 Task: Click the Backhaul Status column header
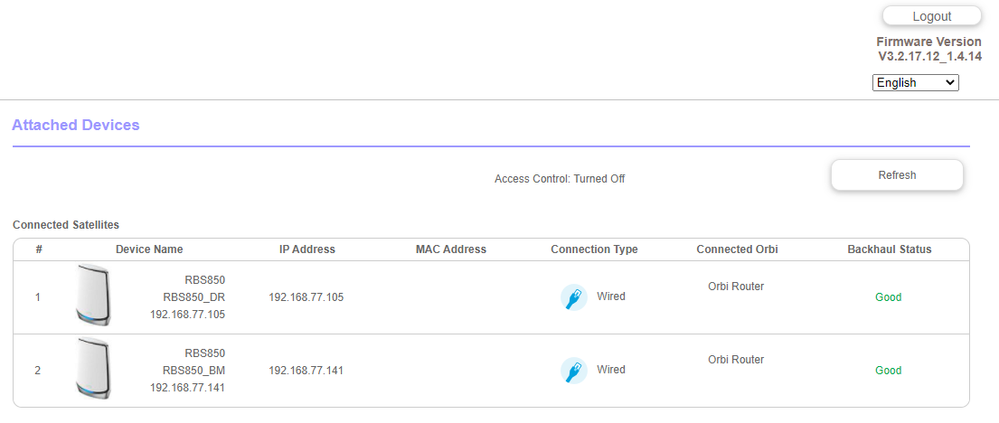[889, 249]
